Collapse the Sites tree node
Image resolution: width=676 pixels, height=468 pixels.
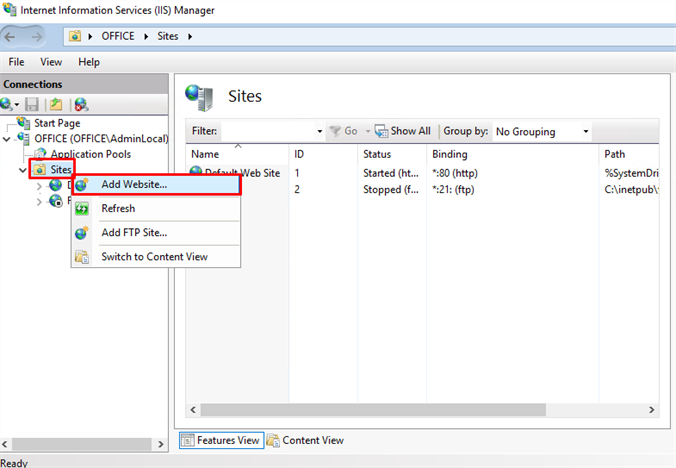point(23,170)
